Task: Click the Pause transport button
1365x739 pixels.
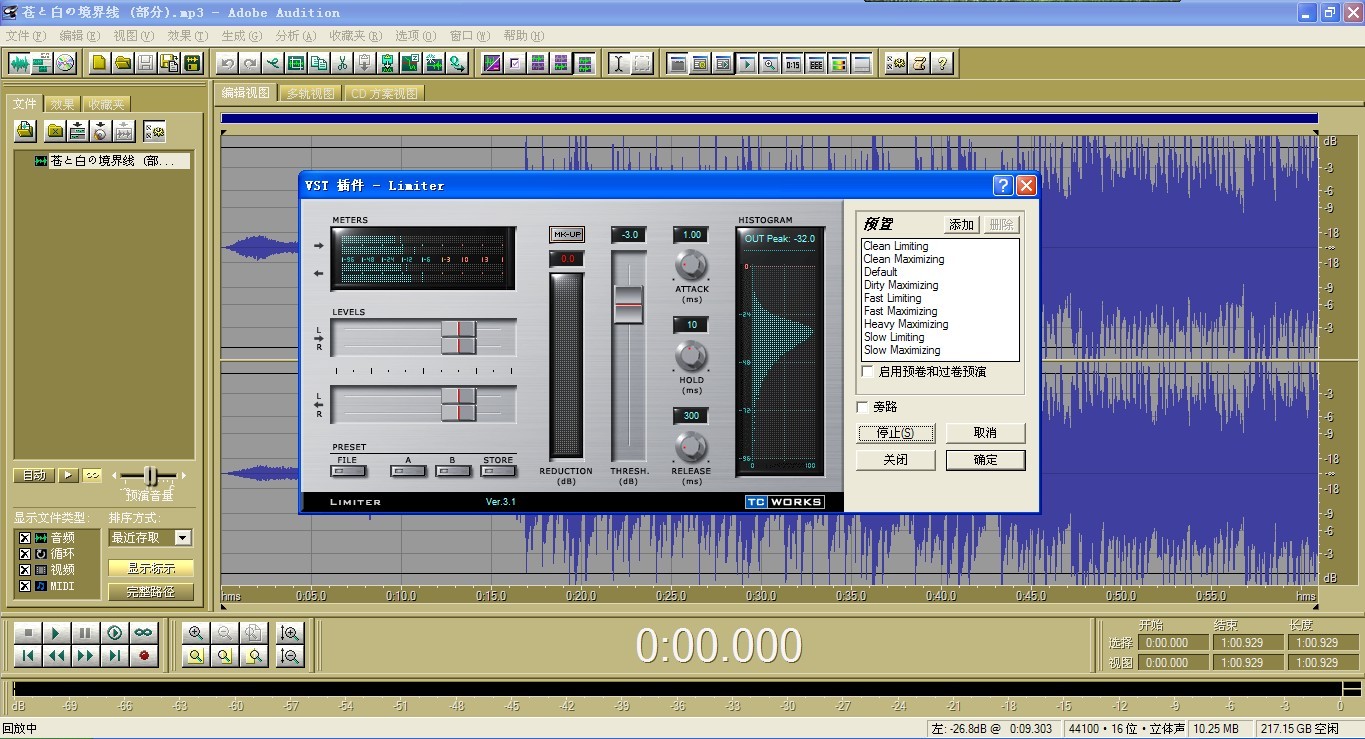Action: (86, 633)
